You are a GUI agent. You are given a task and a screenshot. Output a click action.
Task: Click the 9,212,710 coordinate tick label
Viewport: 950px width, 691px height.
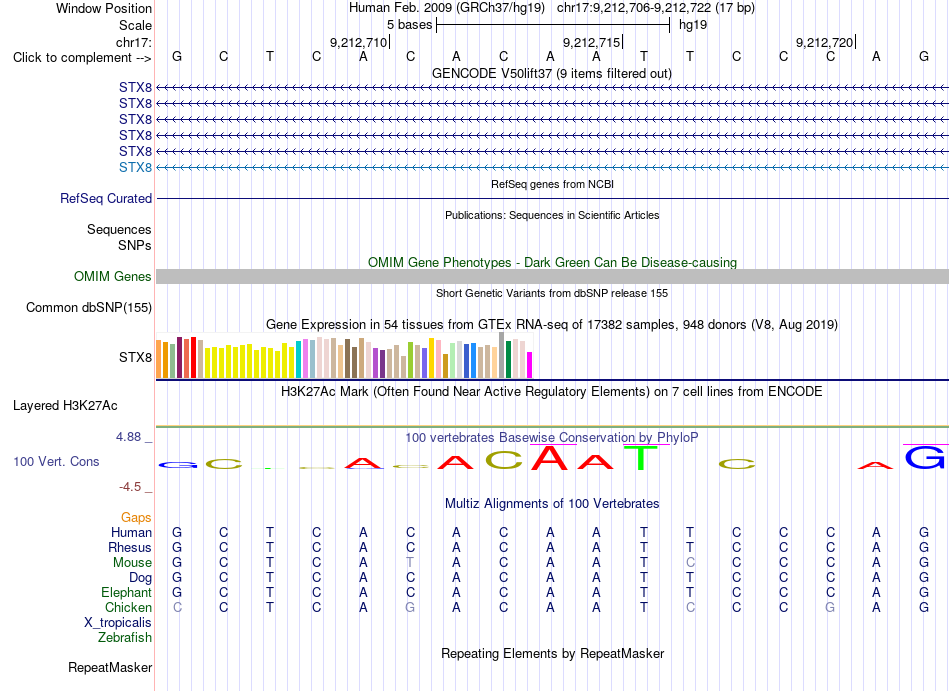click(358, 42)
